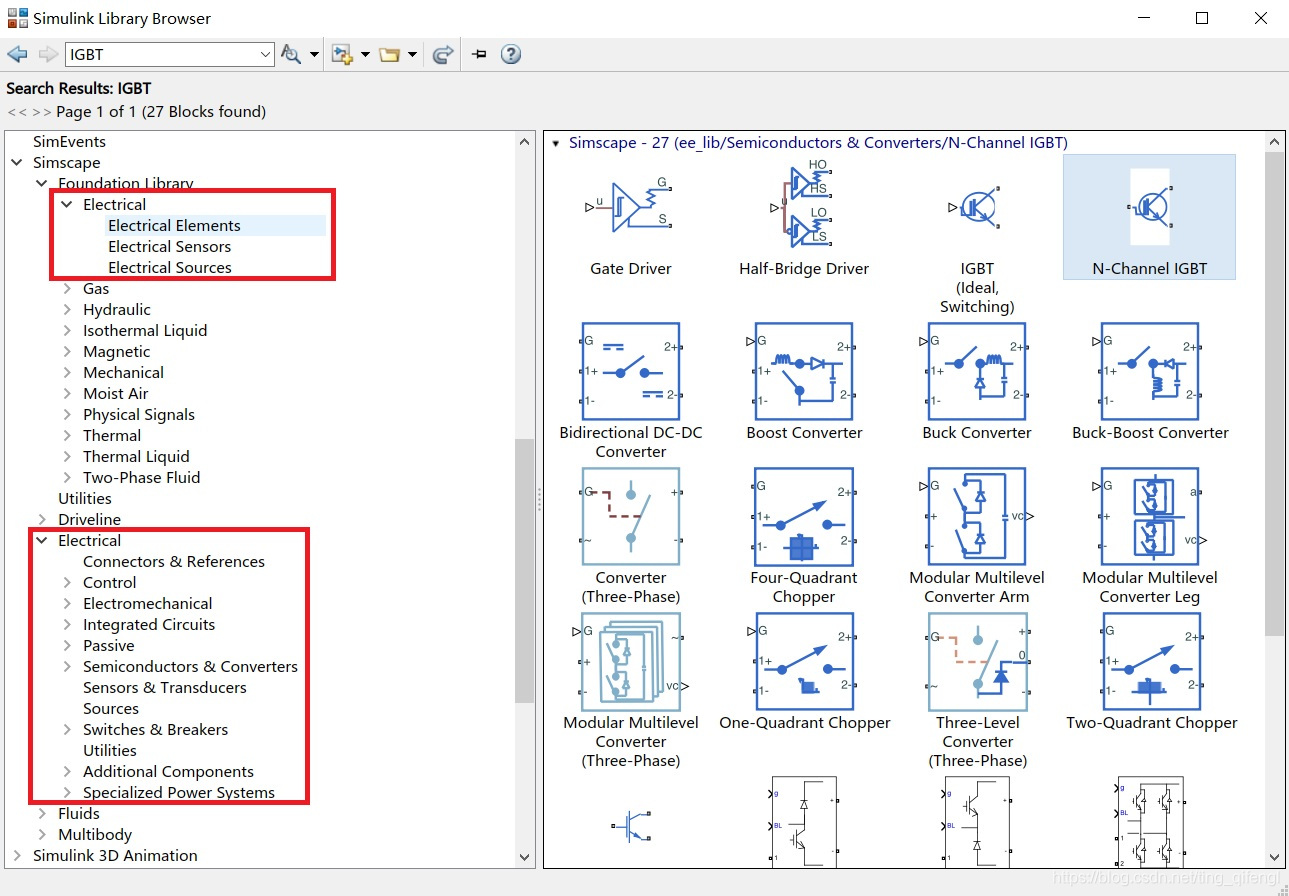
Task: Select the Boost Converter block
Action: [x=804, y=381]
